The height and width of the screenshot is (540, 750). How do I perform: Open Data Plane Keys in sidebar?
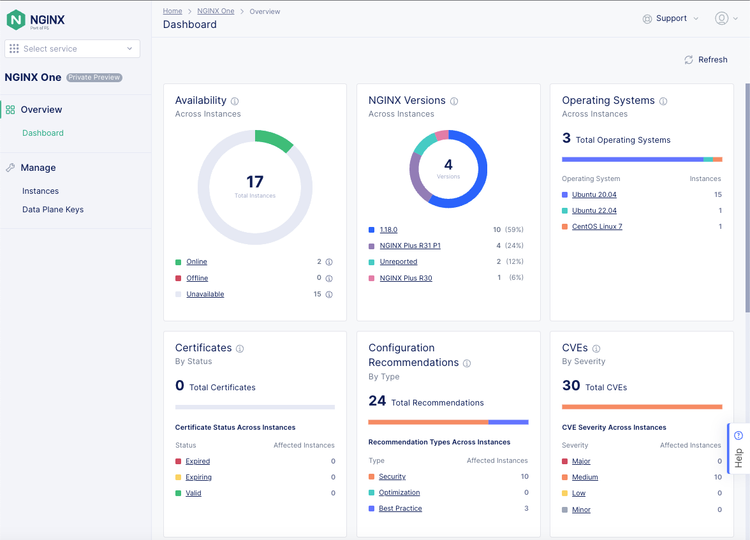[x=53, y=210]
